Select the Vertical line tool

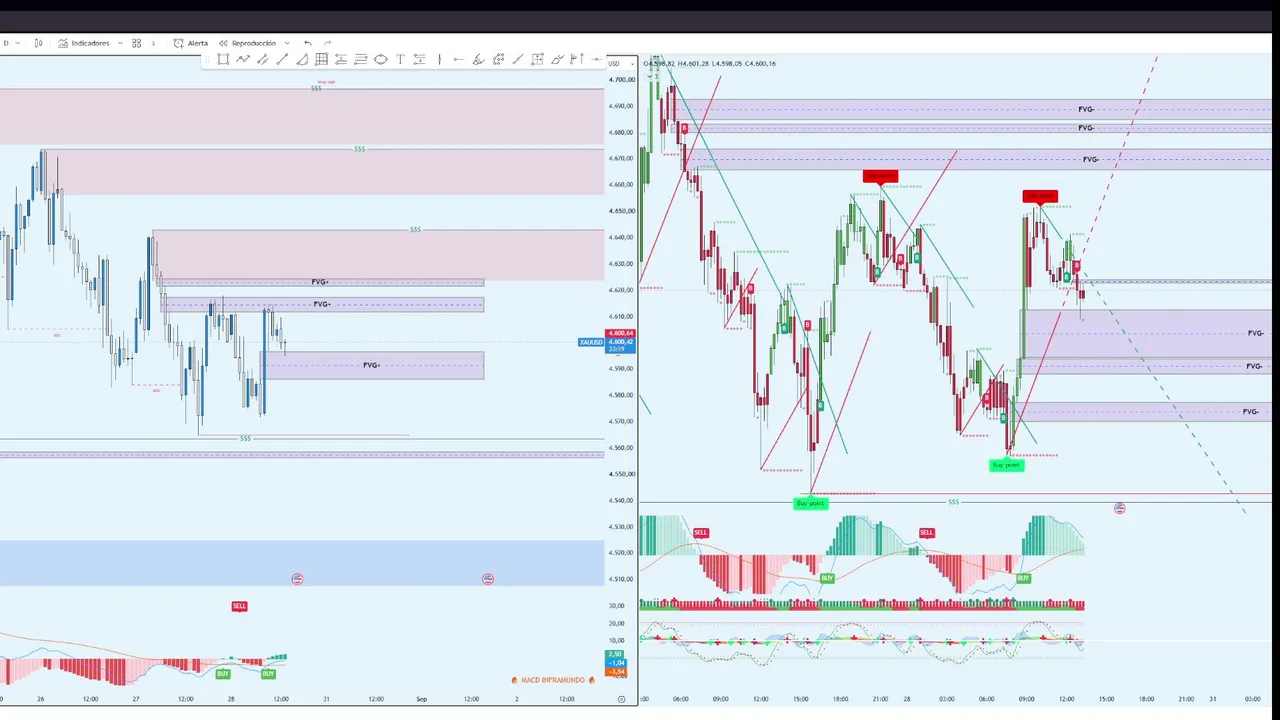coord(439,59)
